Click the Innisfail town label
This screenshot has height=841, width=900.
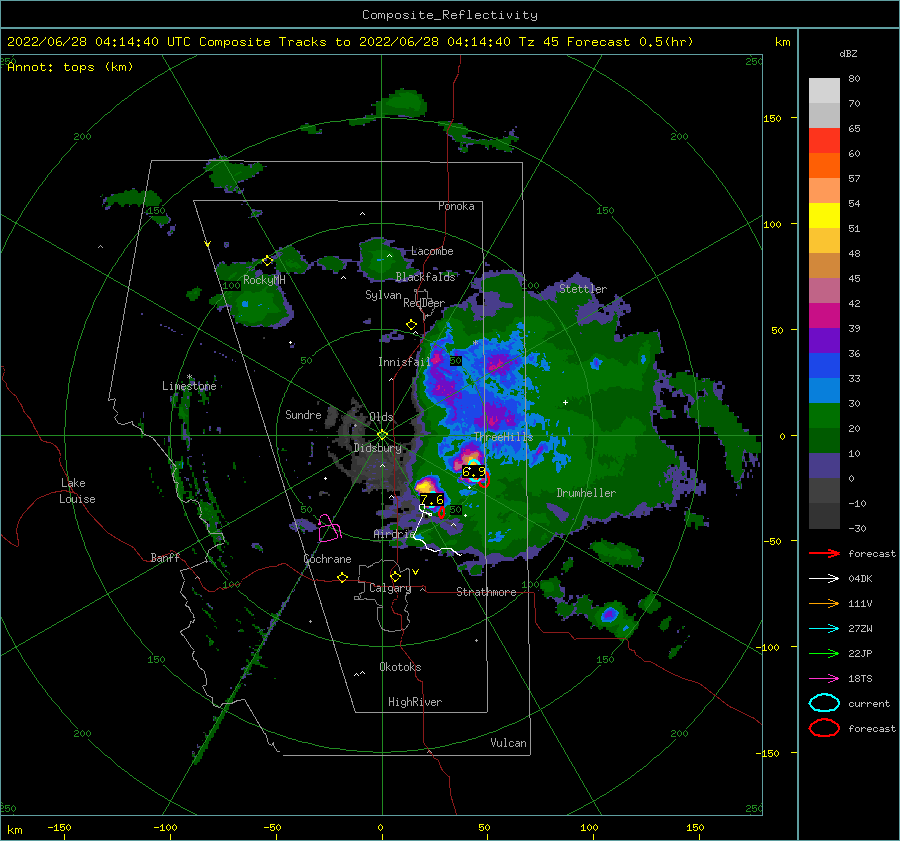(404, 362)
